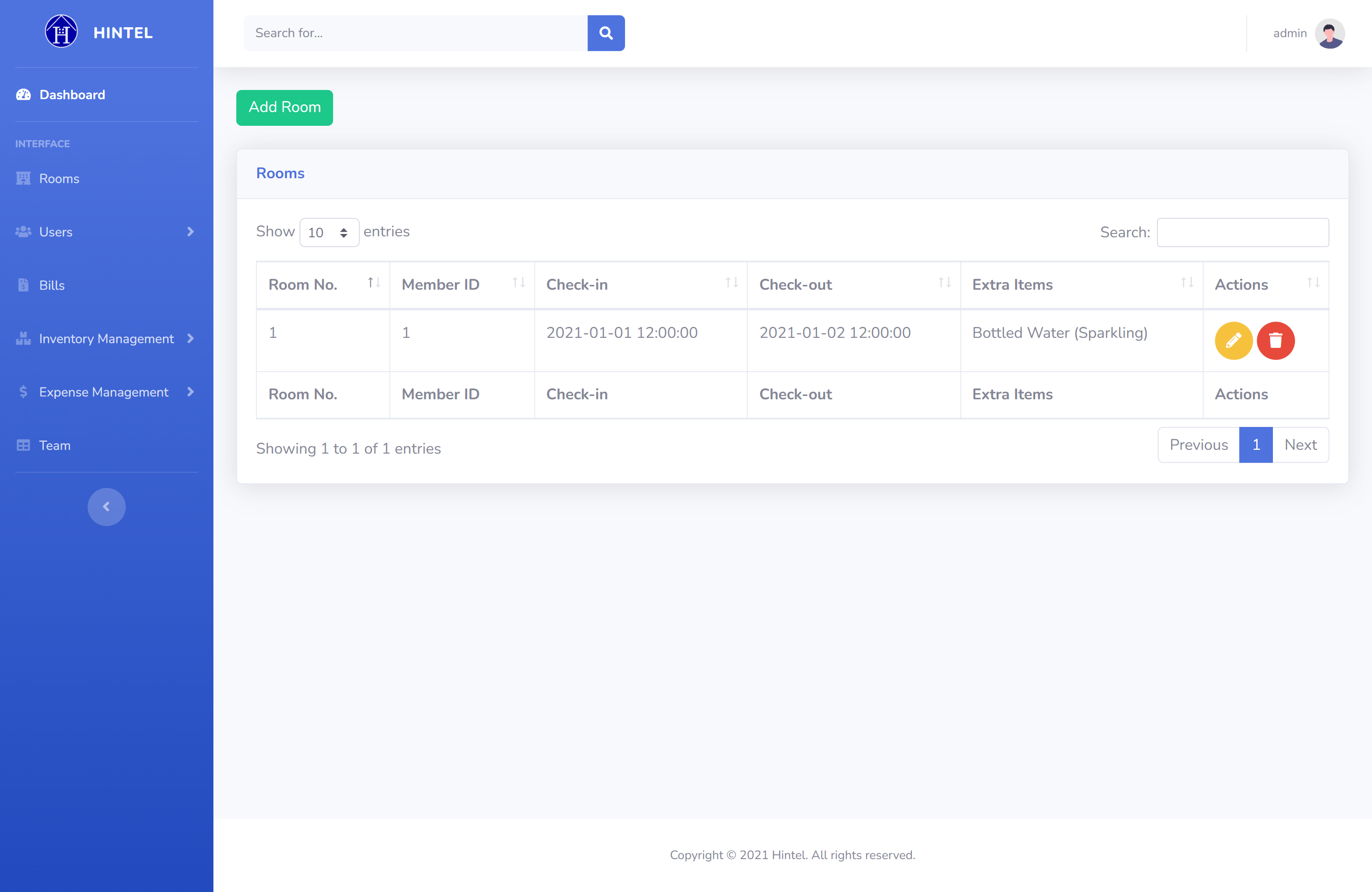Go to Dashboard in sidebar
Image resolution: width=1372 pixels, height=892 pixels.
tap(72, 94)
